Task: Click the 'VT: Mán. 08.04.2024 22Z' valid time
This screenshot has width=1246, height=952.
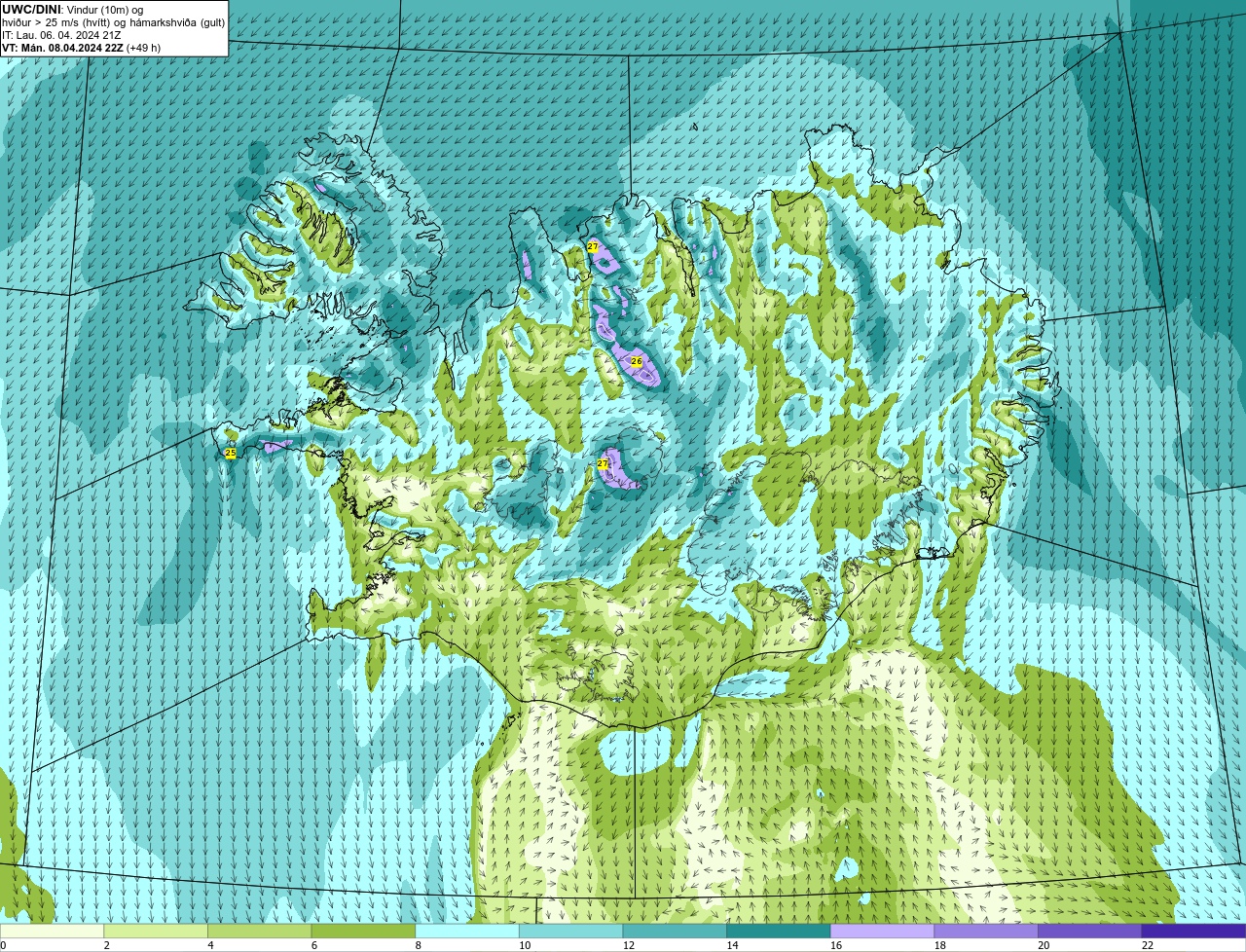Action: click(x=62, y=48)
